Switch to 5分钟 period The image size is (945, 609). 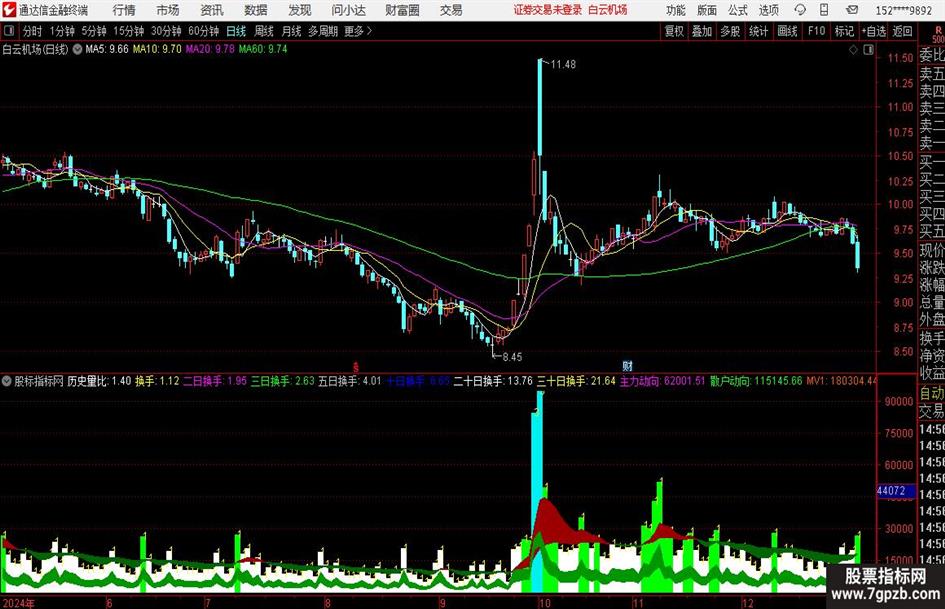click(x=94, y=31)
